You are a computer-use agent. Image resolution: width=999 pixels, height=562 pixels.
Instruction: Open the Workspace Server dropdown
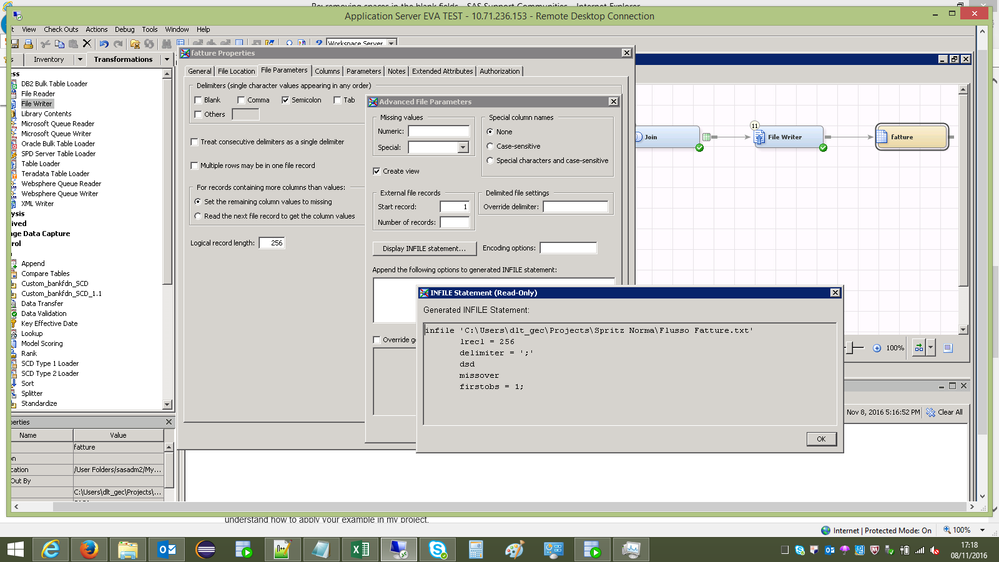[391, 44]
